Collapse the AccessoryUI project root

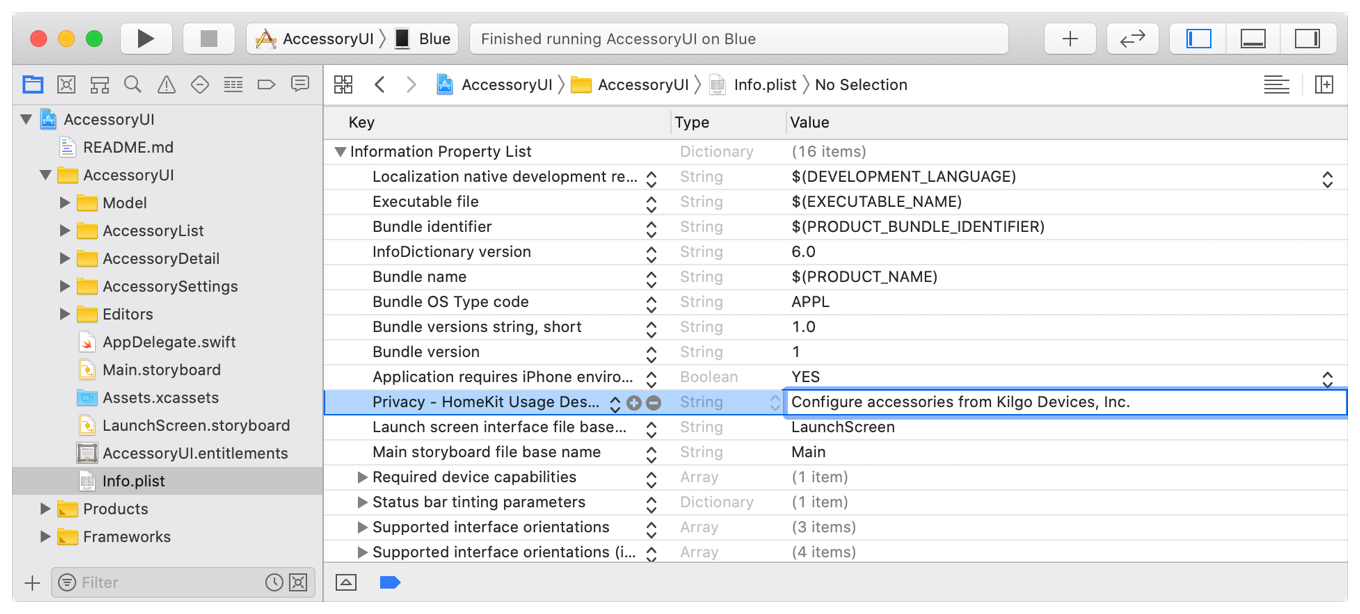pos(26,120)
